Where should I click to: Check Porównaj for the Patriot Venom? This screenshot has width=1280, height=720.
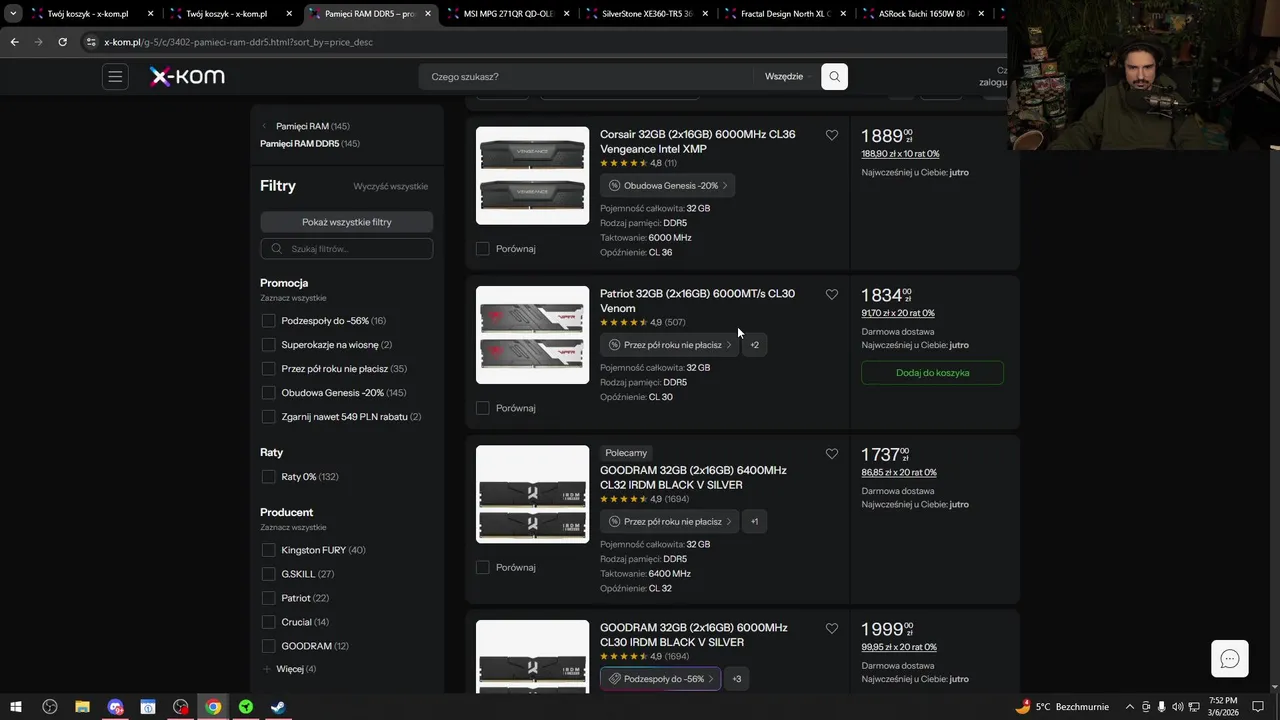click(482, 408)
